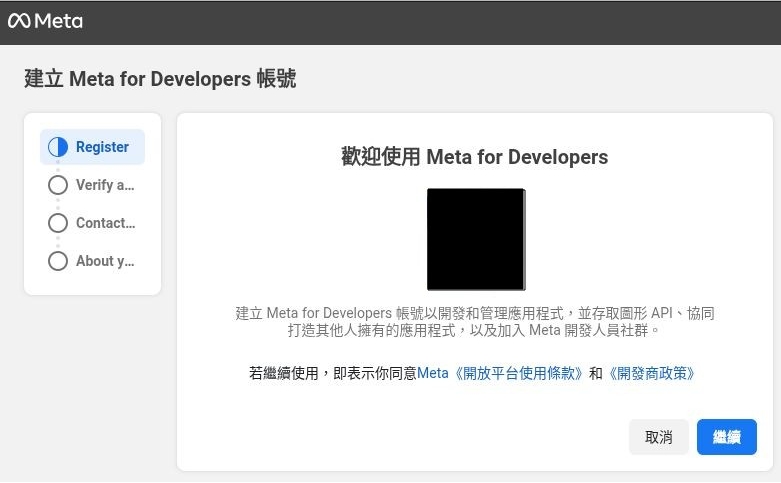
Task: Click the black welcome image
Action: (476, 239)
